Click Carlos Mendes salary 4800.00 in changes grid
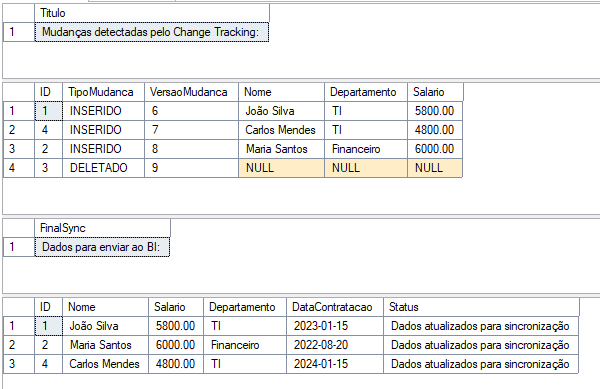This screenshot has width=600, height=389. [x=435, y=130]
